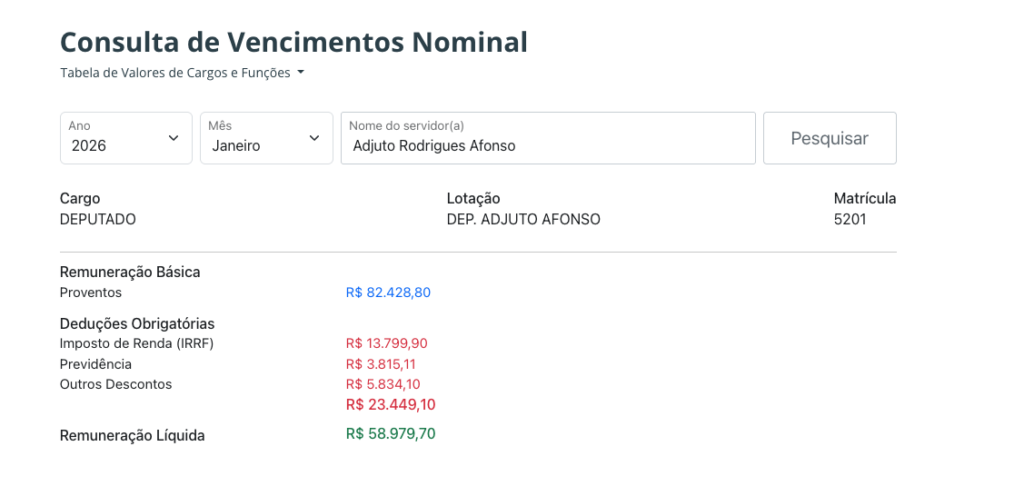Screen dimensions: 1024x486
Task: Expand the Ano year selector
Action: point(126,138)
